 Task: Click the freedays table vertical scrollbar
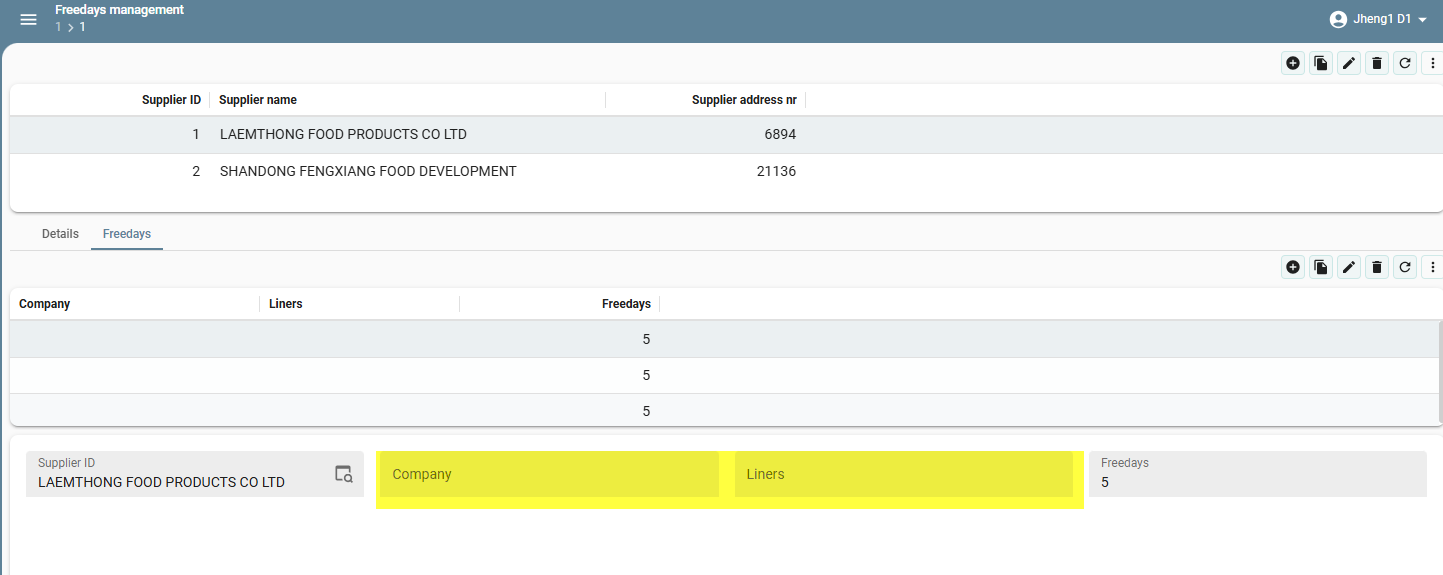click(x=1440, y=372)
